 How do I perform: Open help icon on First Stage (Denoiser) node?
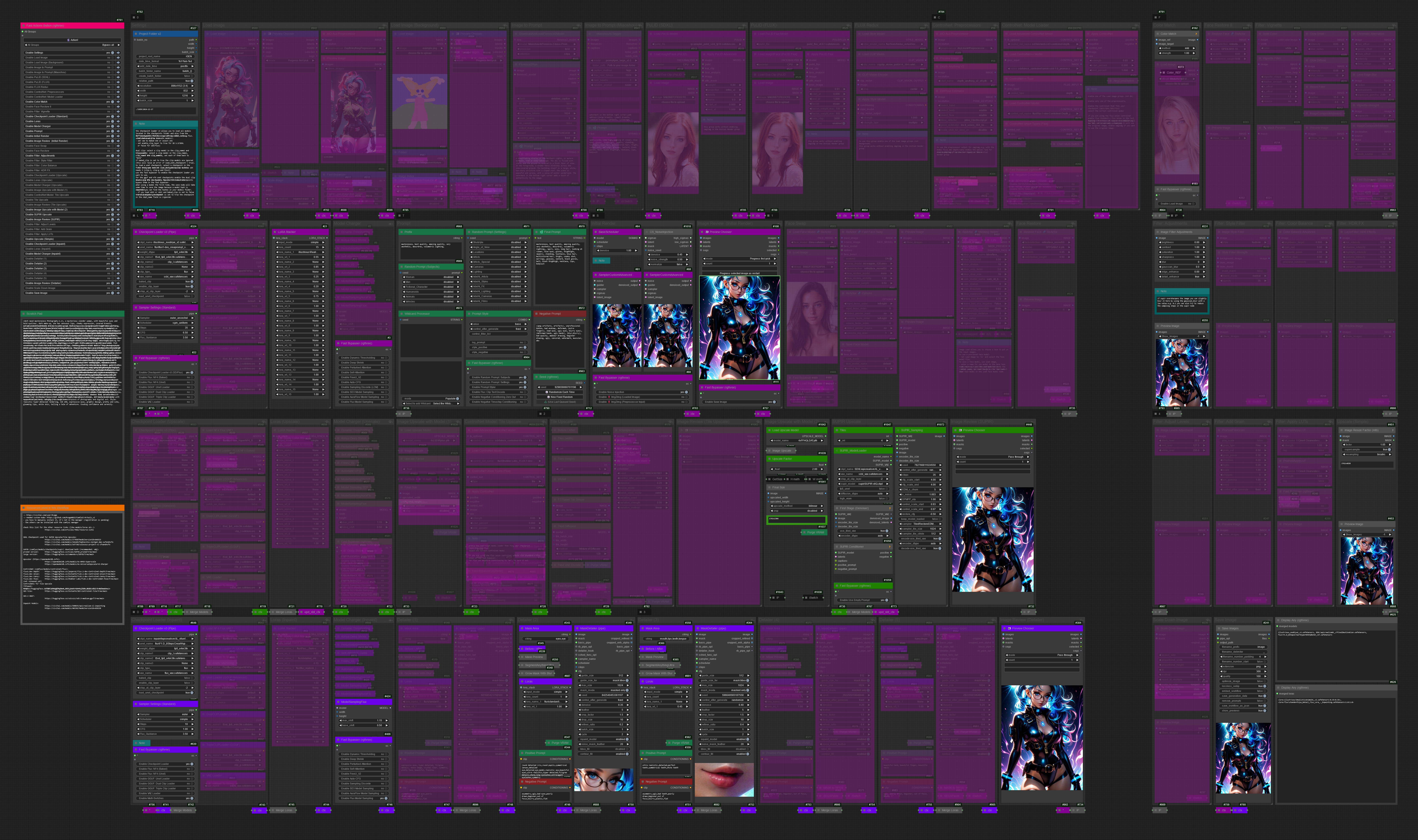890,508
